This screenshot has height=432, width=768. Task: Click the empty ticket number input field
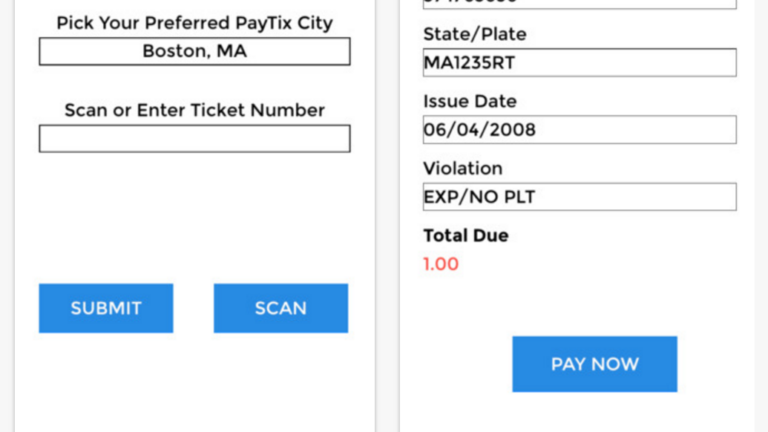tap(194, 139)
